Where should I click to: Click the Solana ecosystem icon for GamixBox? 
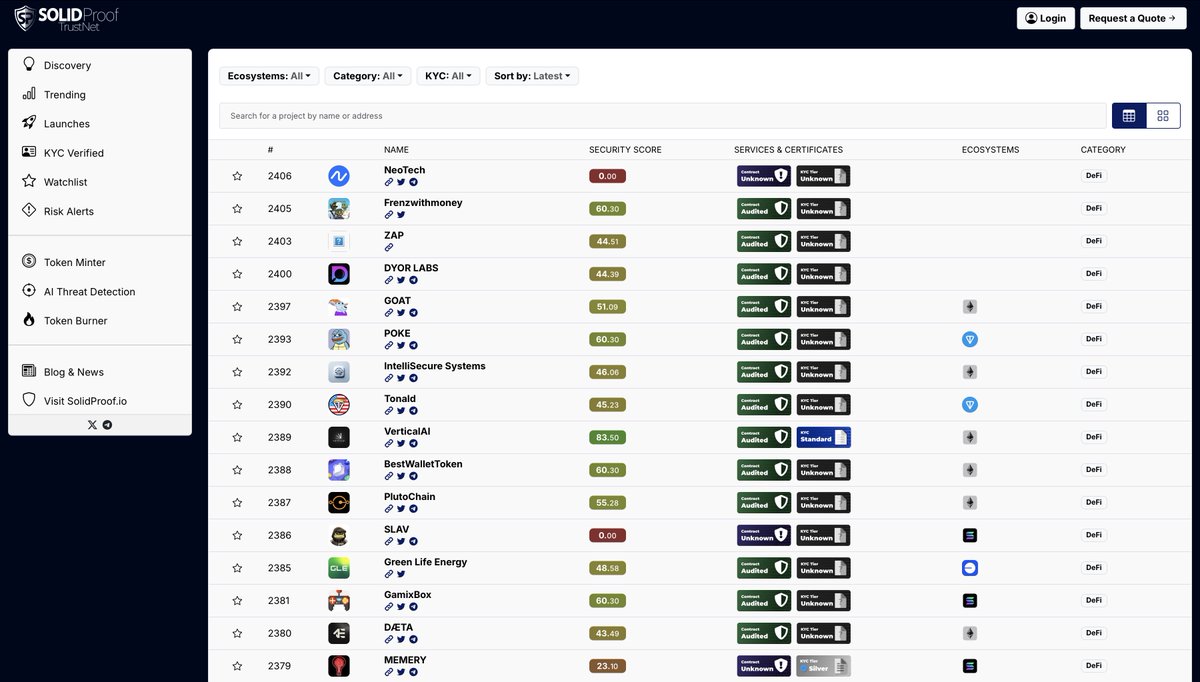pyautogui.click(x=969, y=601)
